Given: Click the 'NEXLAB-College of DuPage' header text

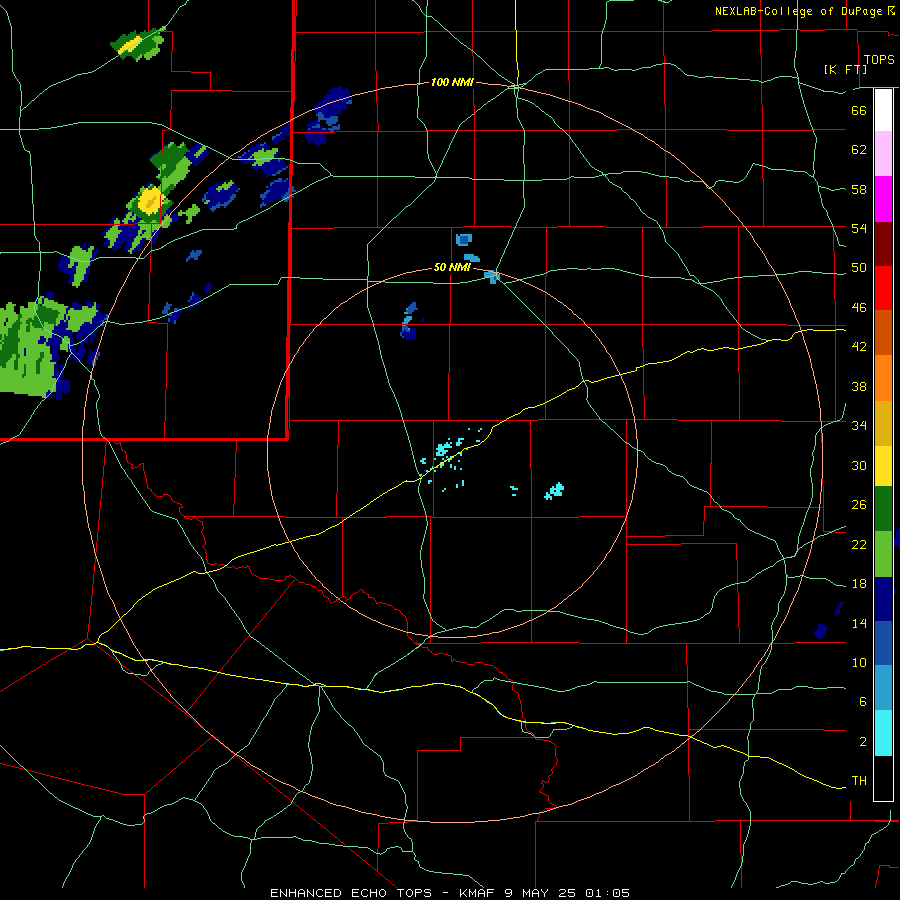Looking at the screenshot, I should pos(800,11).
